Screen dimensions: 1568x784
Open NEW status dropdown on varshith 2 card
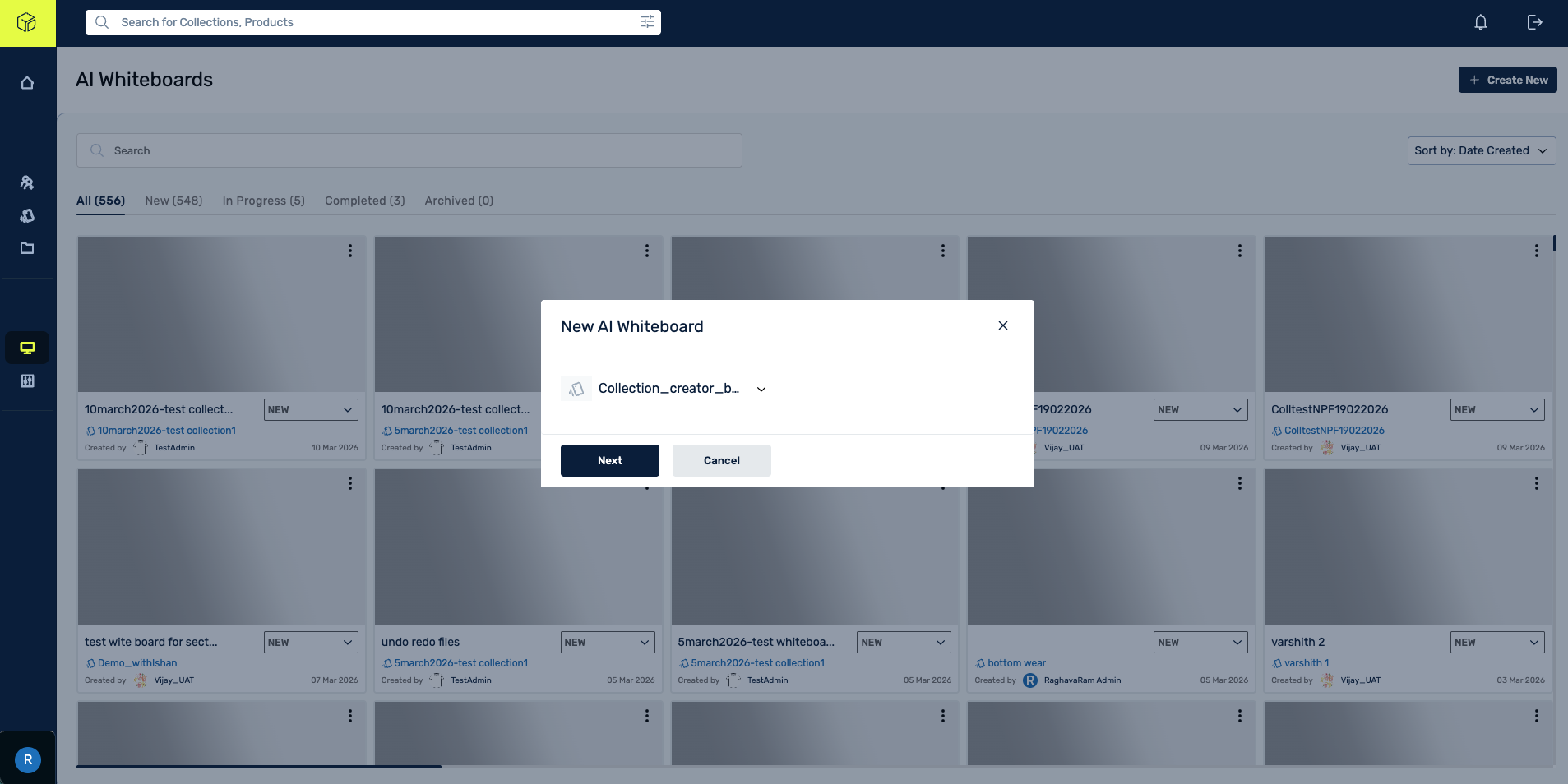1496,642
